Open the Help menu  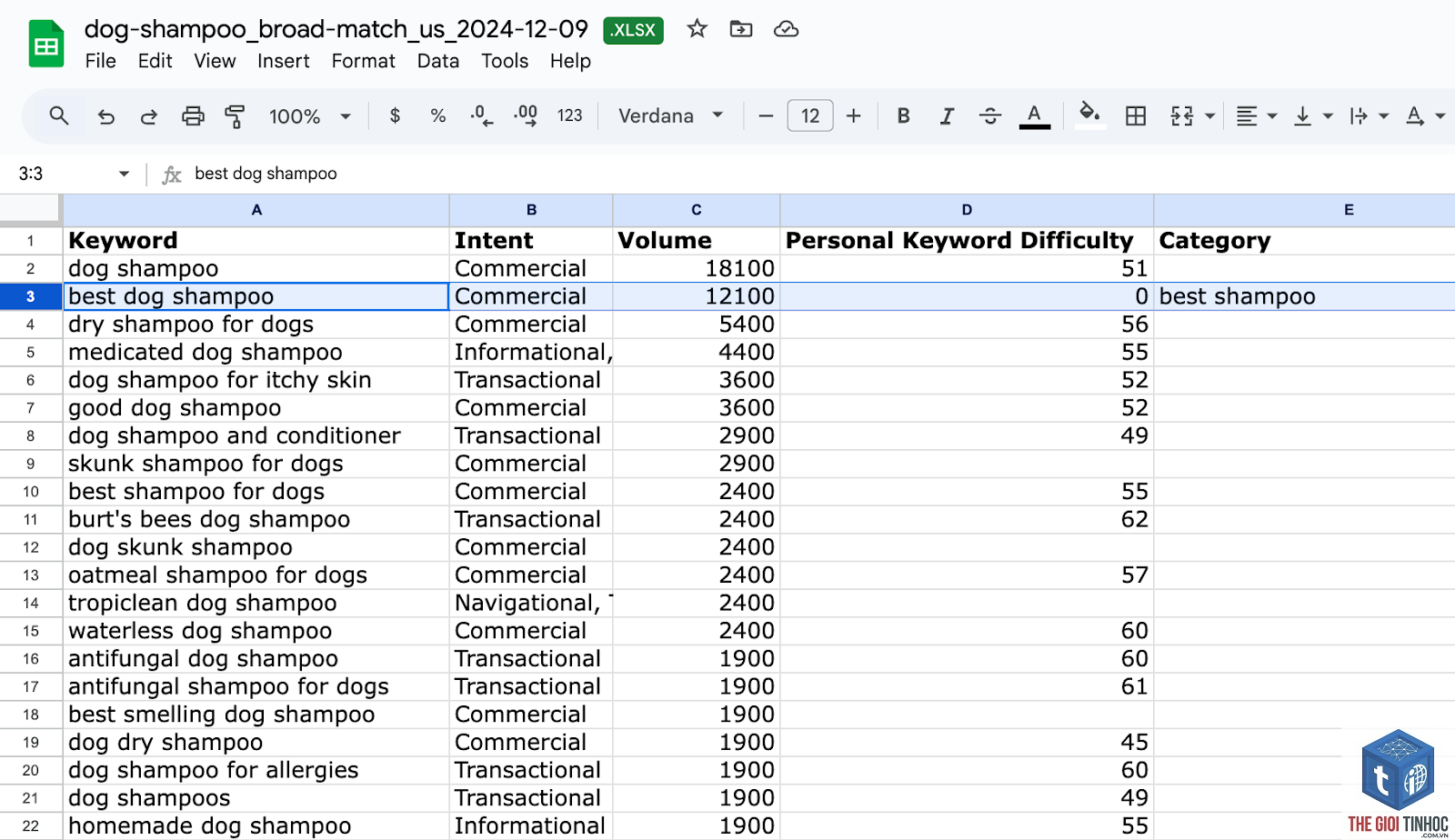[x=570, y=61]
